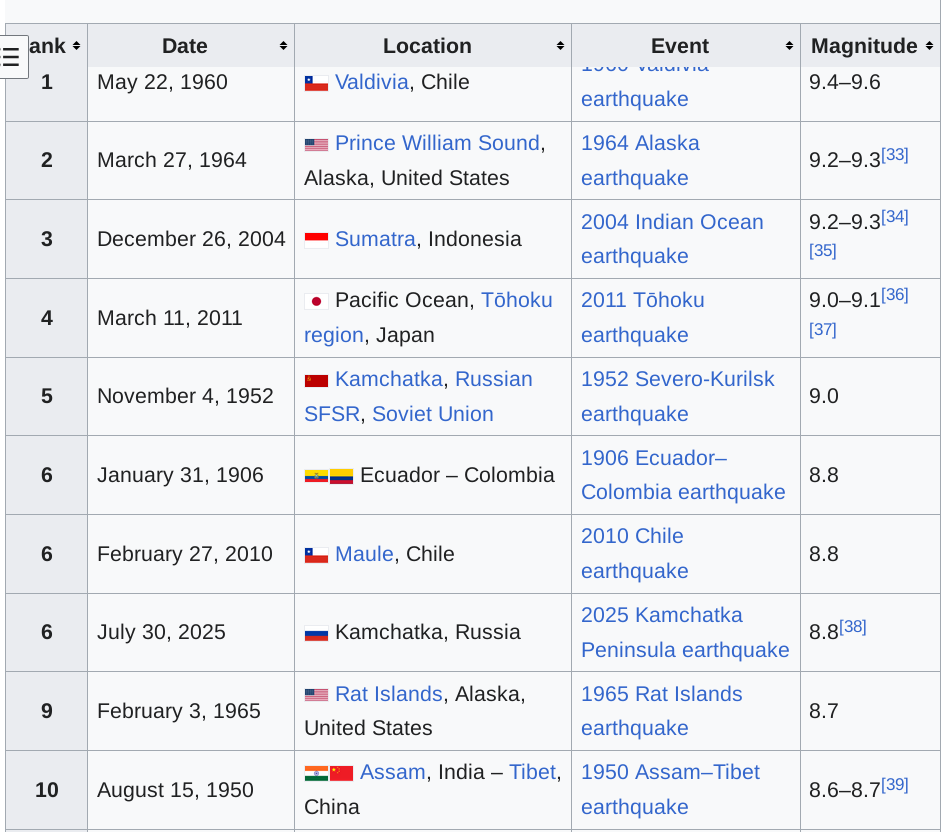The height and width of the screenshot is (832, 943).
Task: Sort table by Date column arrows
Action: click(x=283, y=46)
